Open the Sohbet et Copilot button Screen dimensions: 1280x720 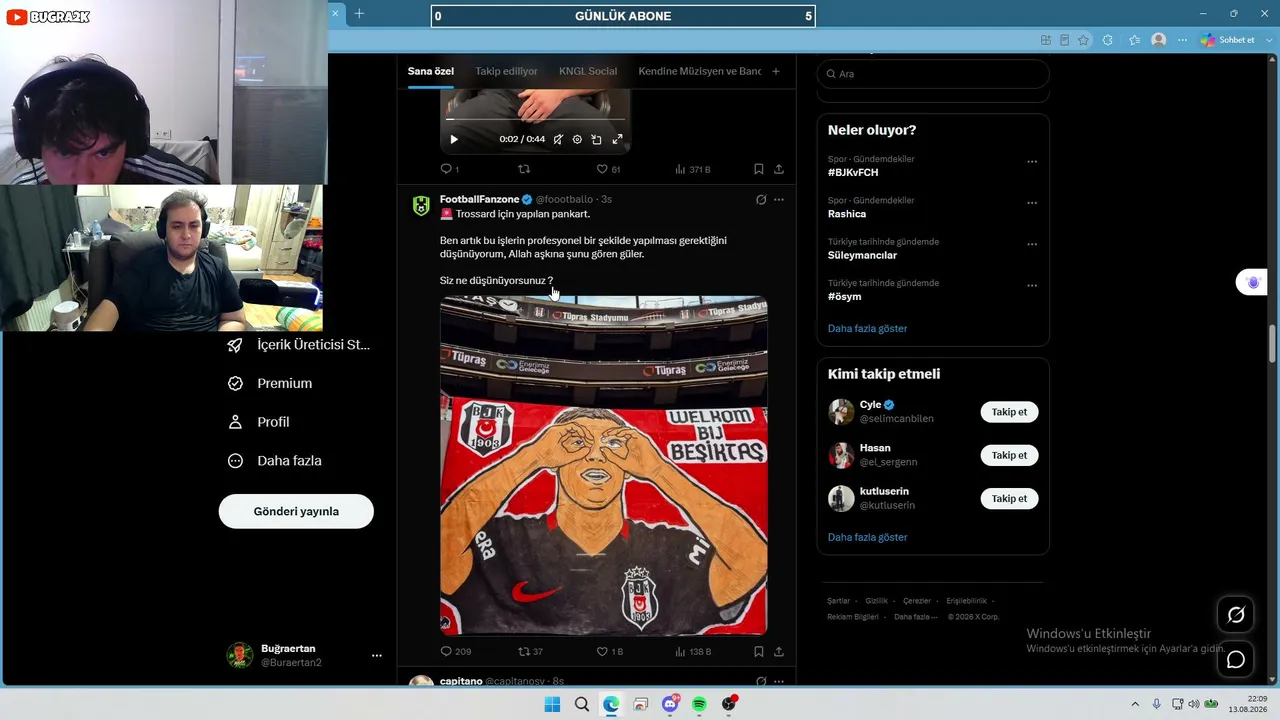coord(1228,40)
